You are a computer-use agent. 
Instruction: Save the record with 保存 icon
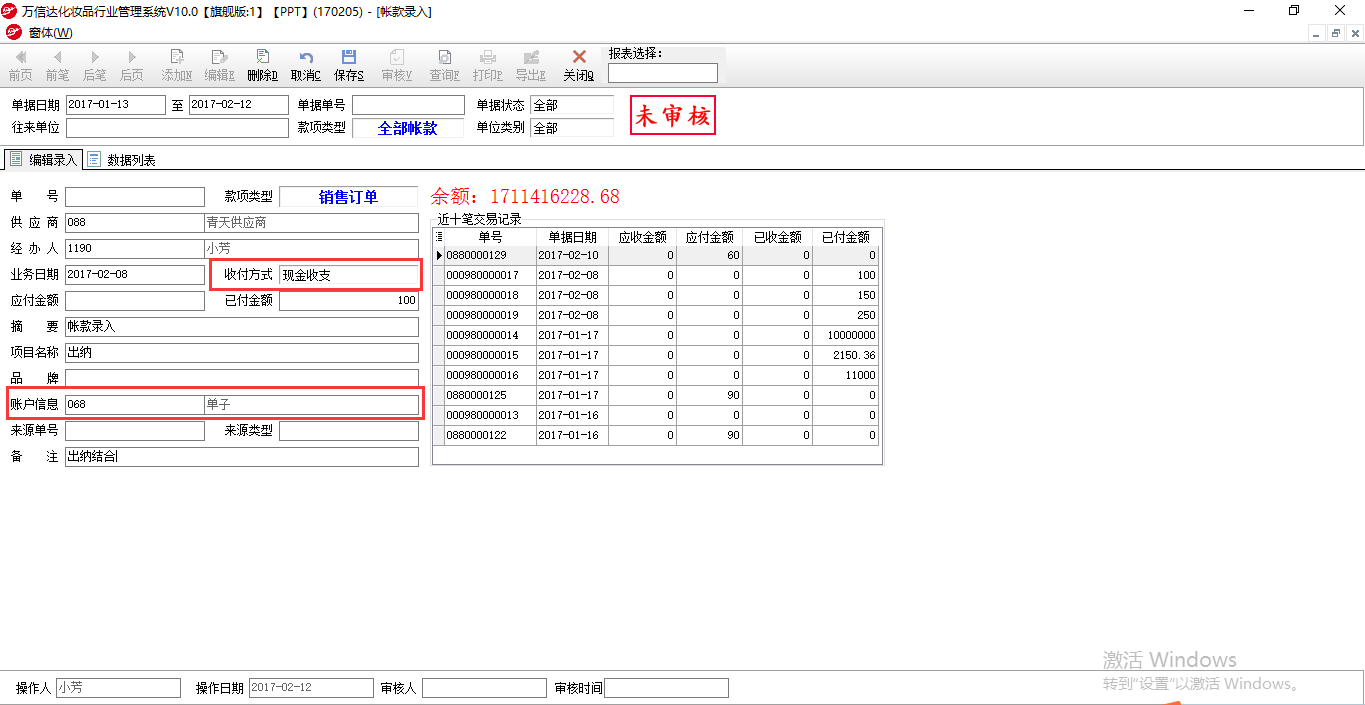tap(349, 58)
